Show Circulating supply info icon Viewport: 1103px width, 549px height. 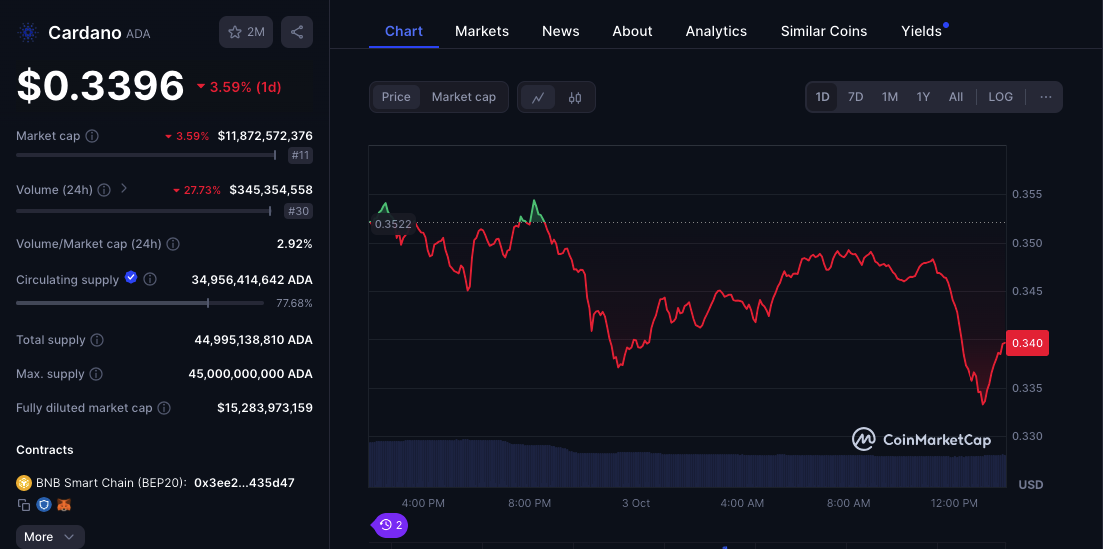(x=150, y=280)
